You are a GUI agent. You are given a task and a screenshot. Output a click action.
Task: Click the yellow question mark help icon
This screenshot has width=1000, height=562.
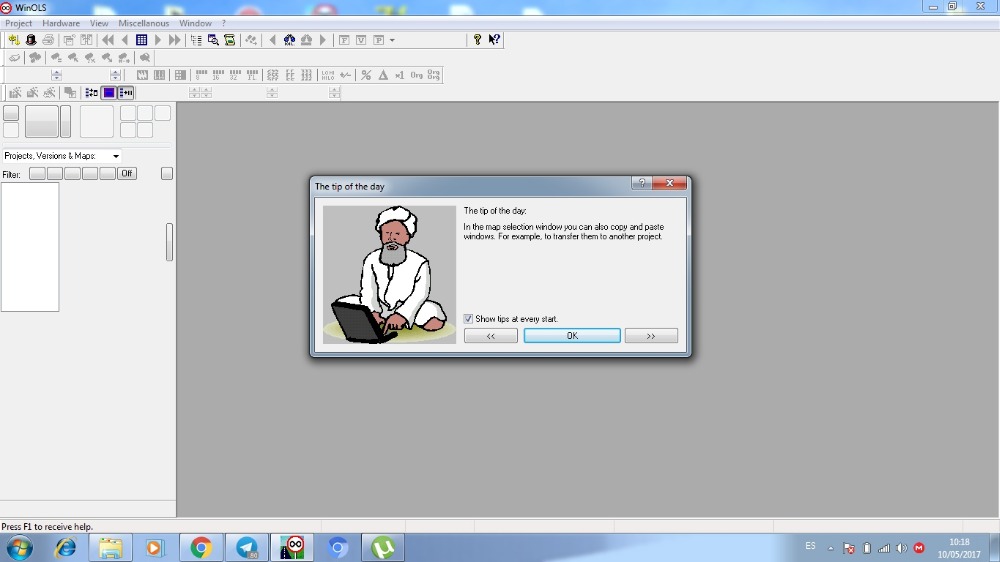477,40
